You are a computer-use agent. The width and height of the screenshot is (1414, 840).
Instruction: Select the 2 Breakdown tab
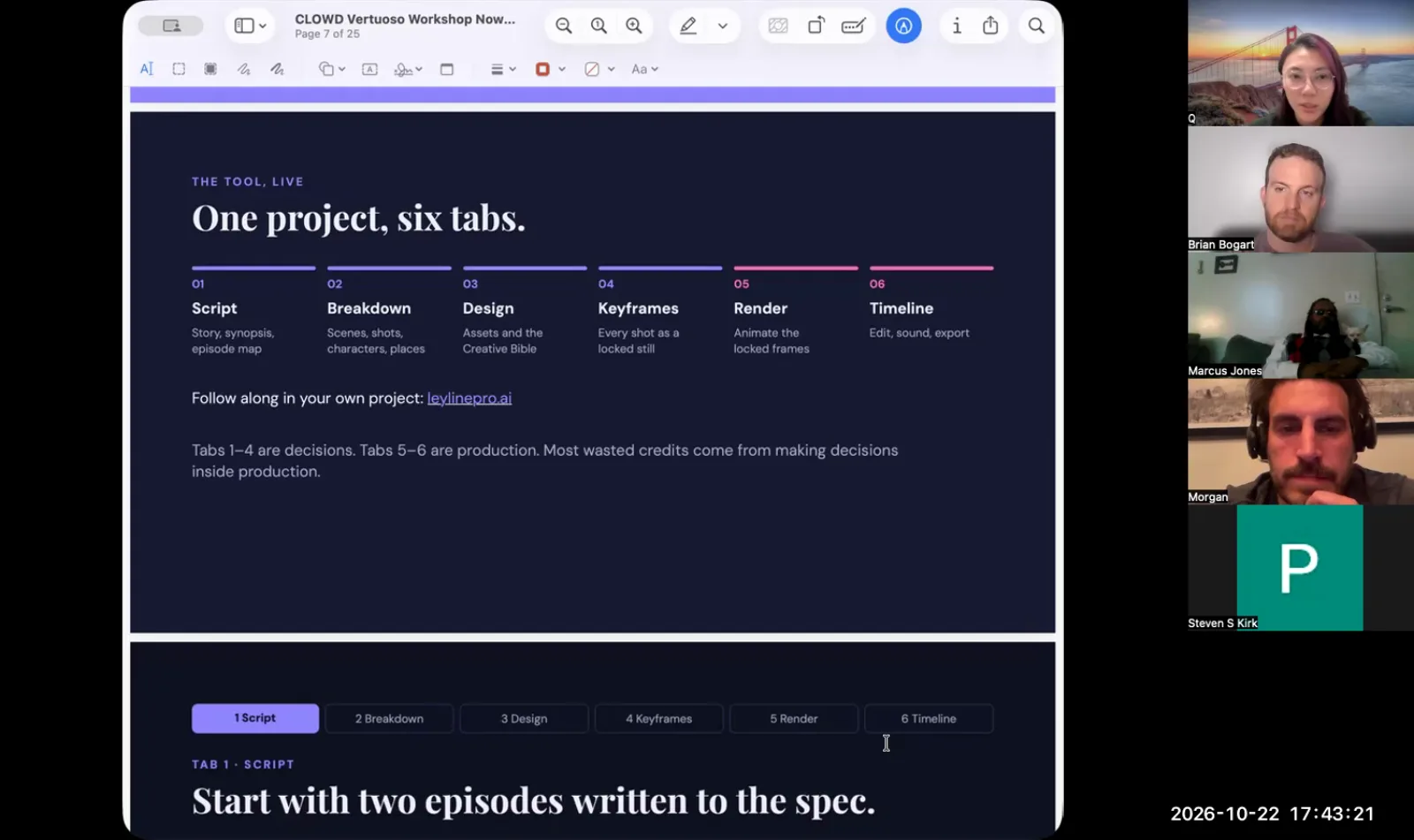(x=390, y=719)
